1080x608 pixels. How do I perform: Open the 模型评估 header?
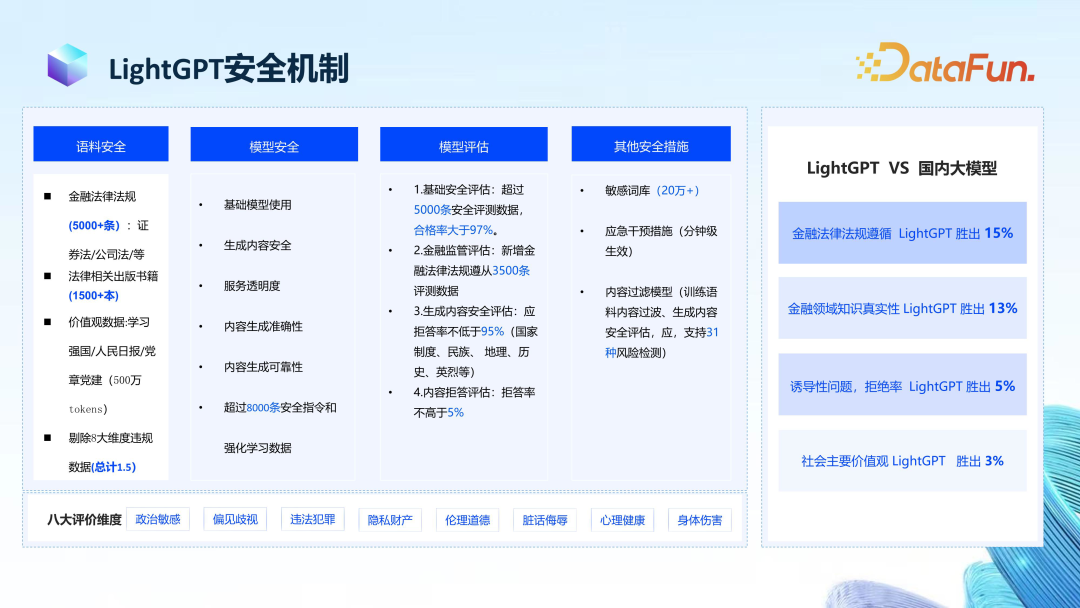pos(463,146)
